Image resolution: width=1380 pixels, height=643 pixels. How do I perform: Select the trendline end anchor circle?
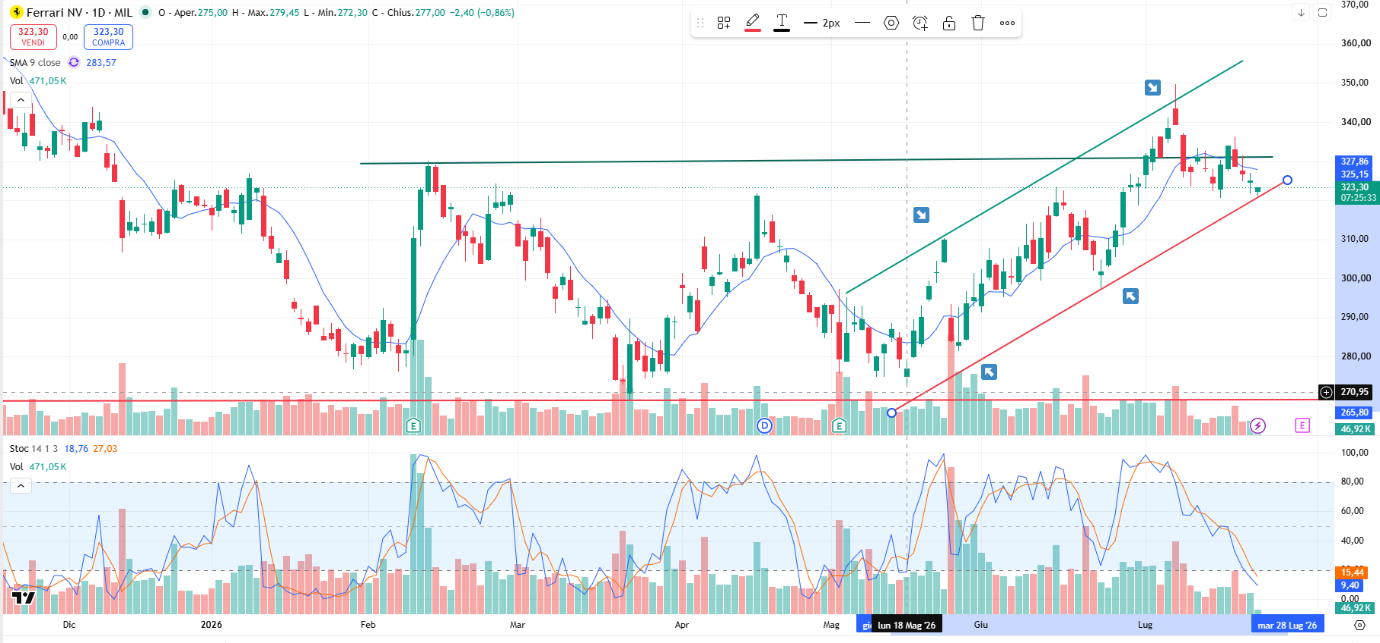[1287, 180]
